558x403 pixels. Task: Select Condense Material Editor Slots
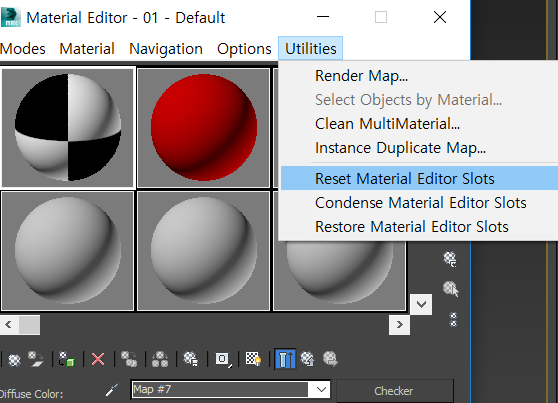[420, 203]
